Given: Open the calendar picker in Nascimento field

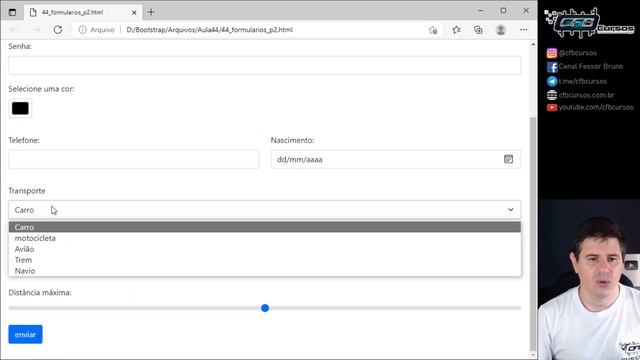Looking at the screenshot, I should click(508, 159).
